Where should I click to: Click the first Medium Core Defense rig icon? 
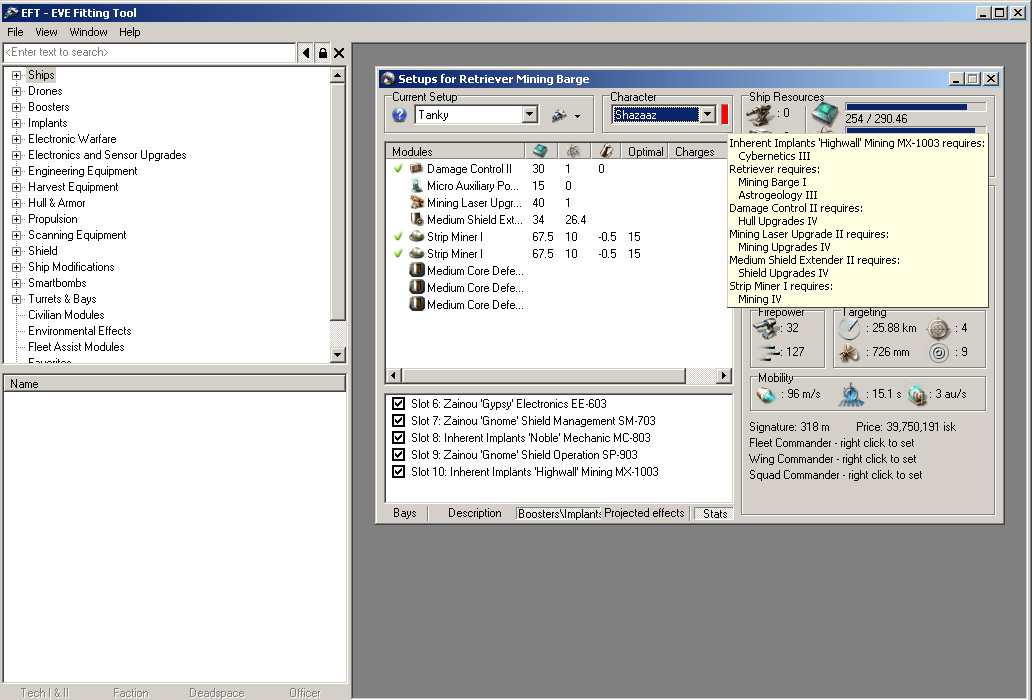click(416, 270)
